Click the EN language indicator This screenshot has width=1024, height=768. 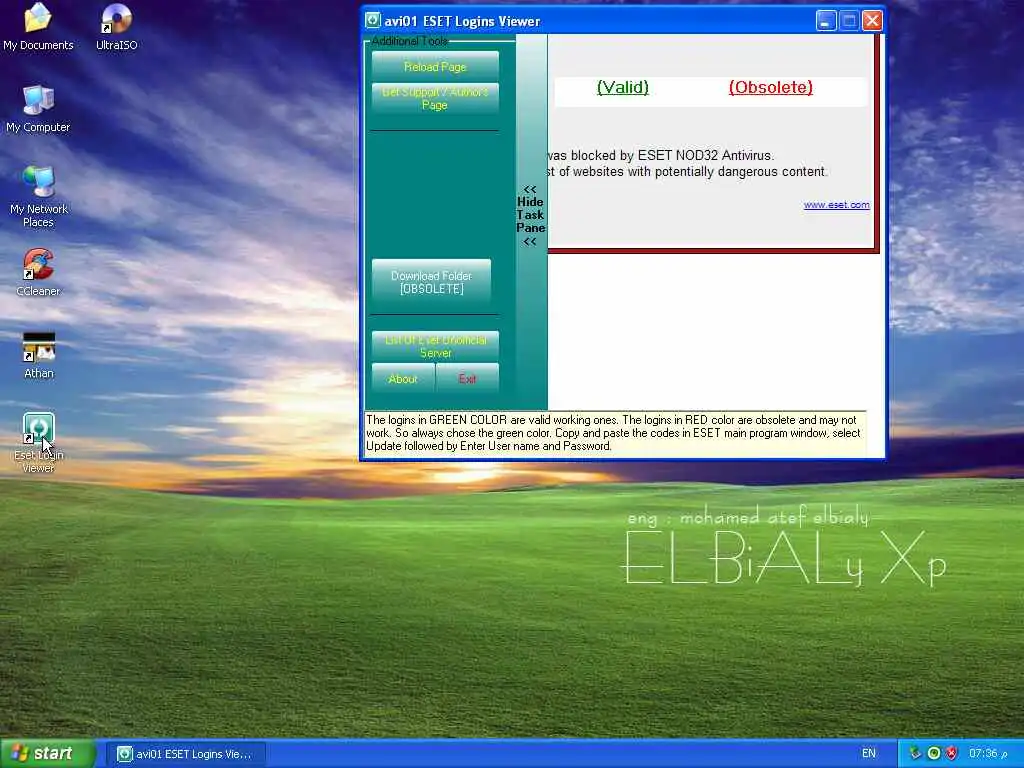869,754
